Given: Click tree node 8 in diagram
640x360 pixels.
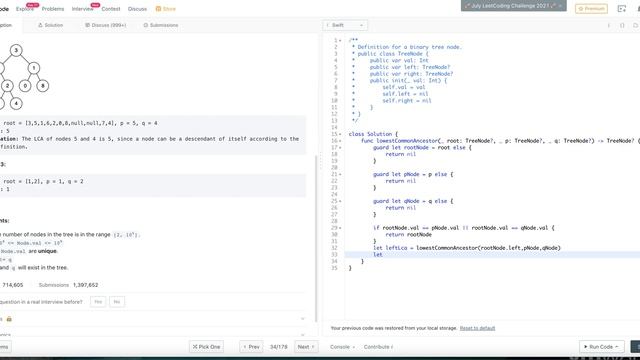Looking at the screenshot, I should 42,86.
